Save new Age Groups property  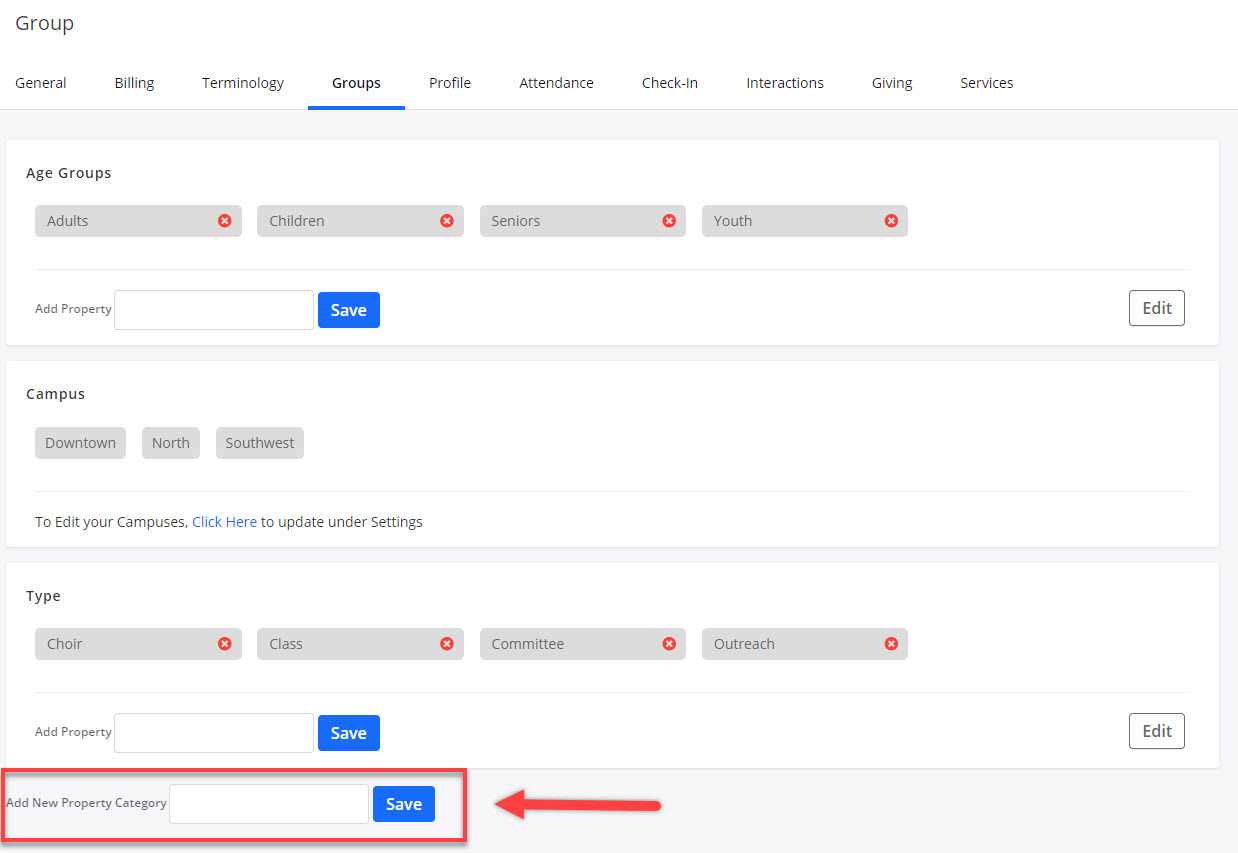pyautogui.click(x=349, y=310)
